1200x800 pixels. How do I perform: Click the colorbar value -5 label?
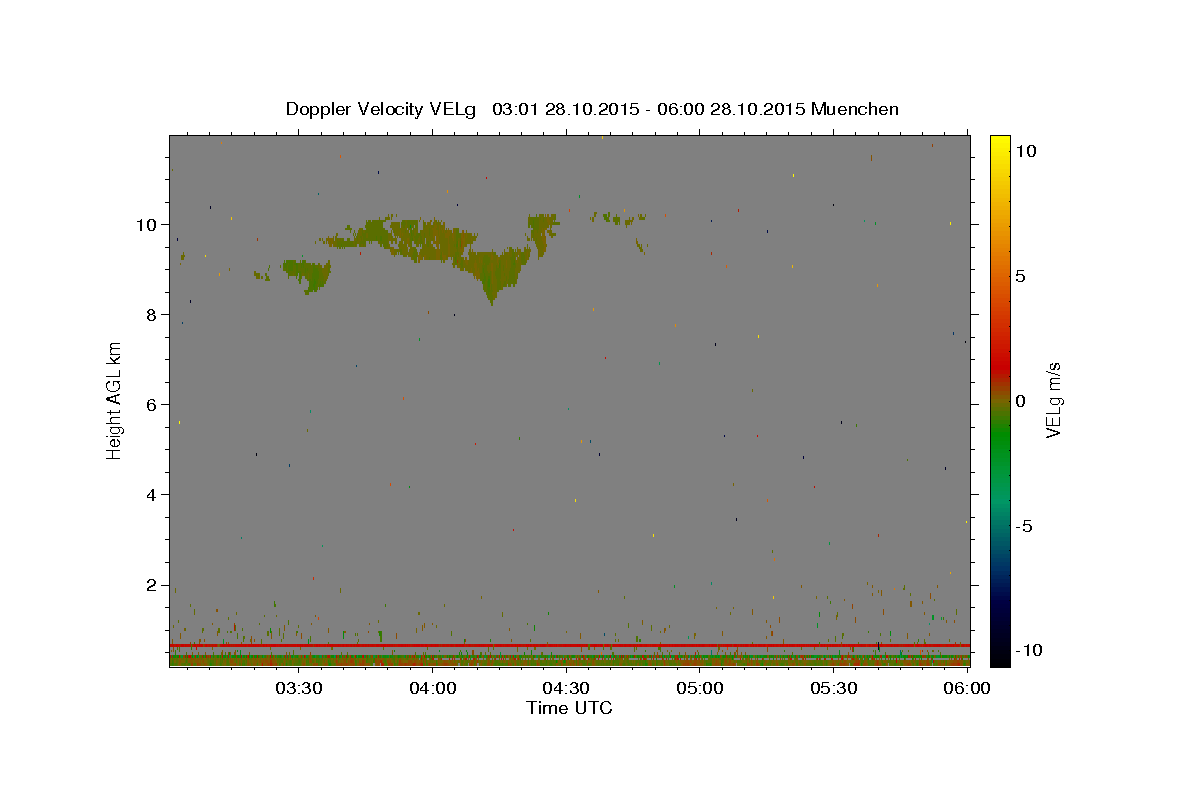[x=1024, y=526]
